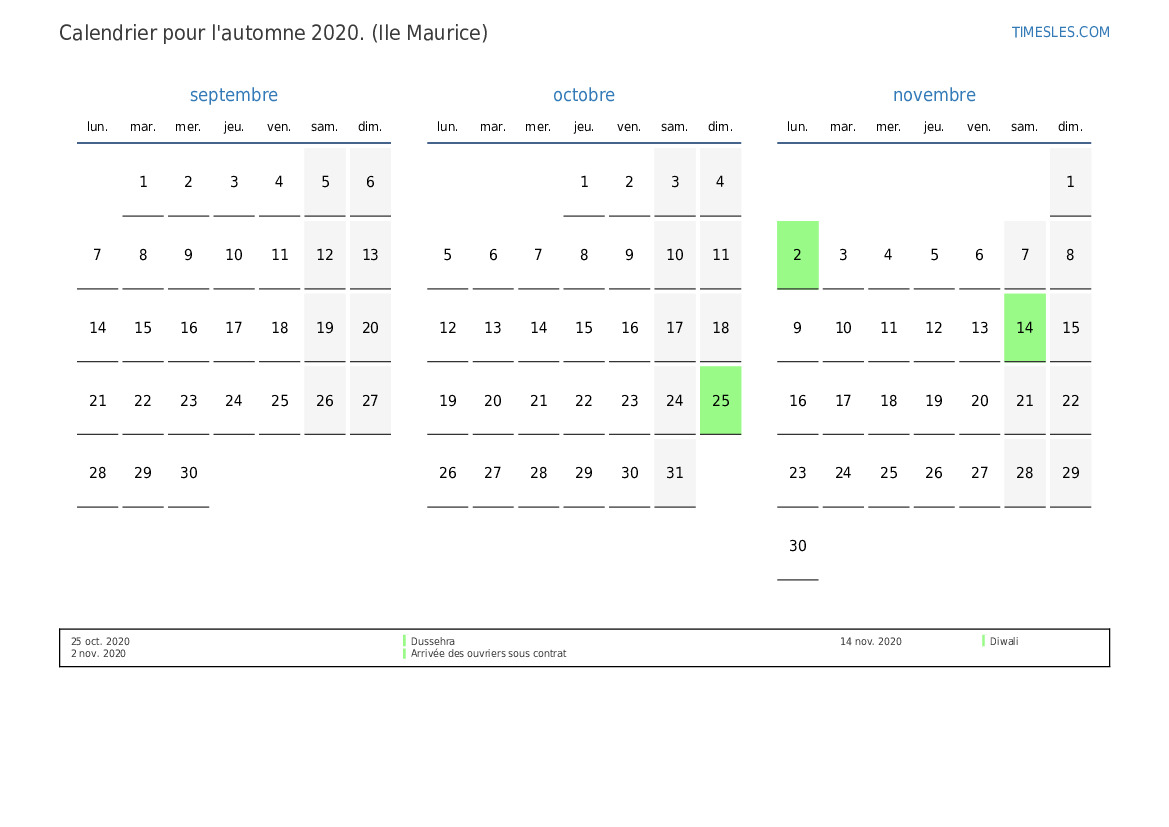Click the Dussehra legend entry

click(433, 642)
